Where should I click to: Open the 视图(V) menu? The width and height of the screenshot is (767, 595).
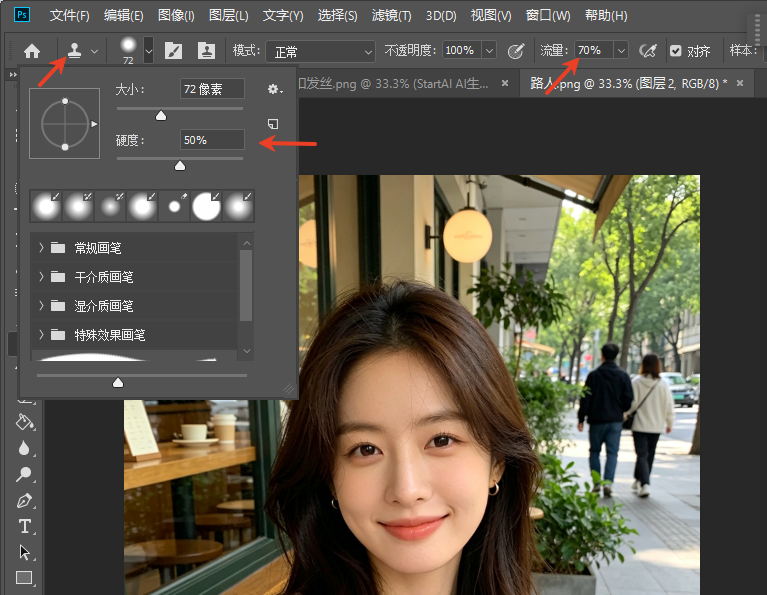point(491,16)
